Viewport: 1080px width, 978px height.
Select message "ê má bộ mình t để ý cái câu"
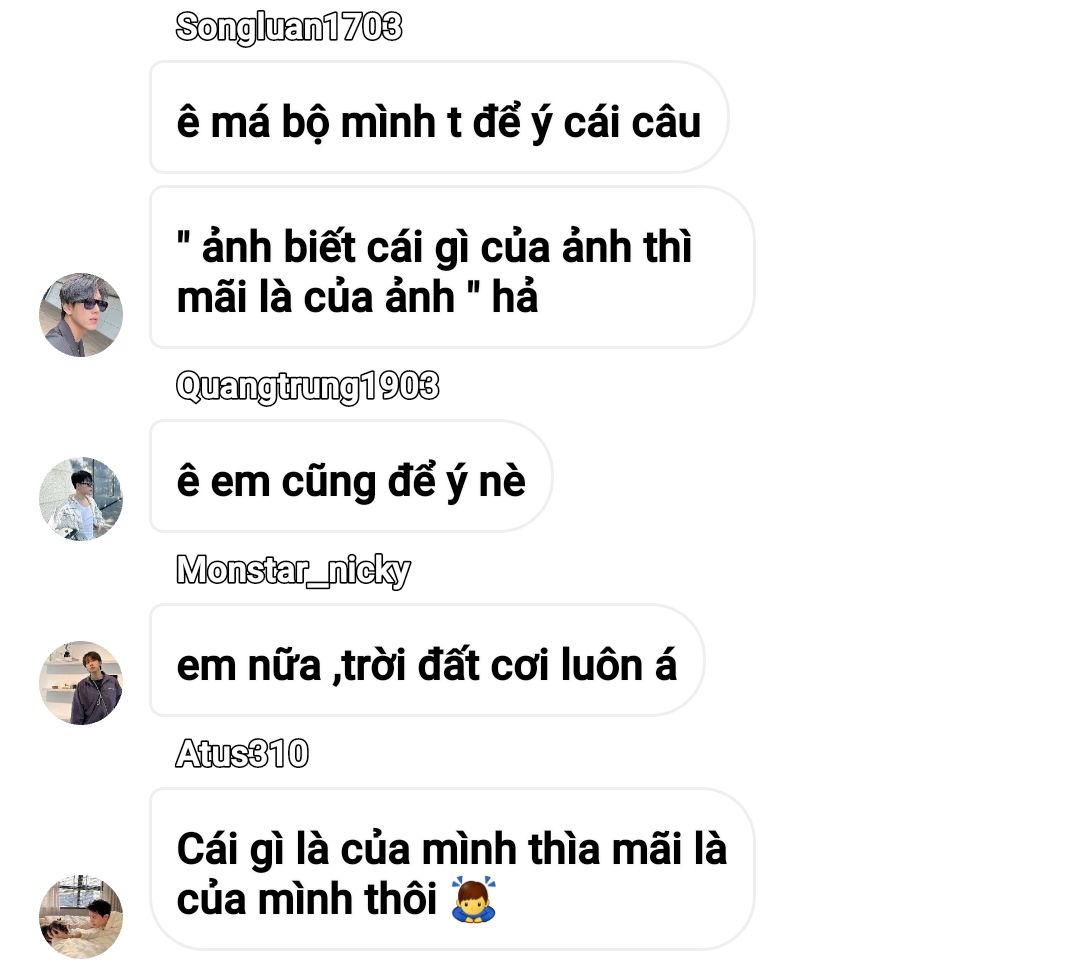pyautogui.click(x=439, y=117)
